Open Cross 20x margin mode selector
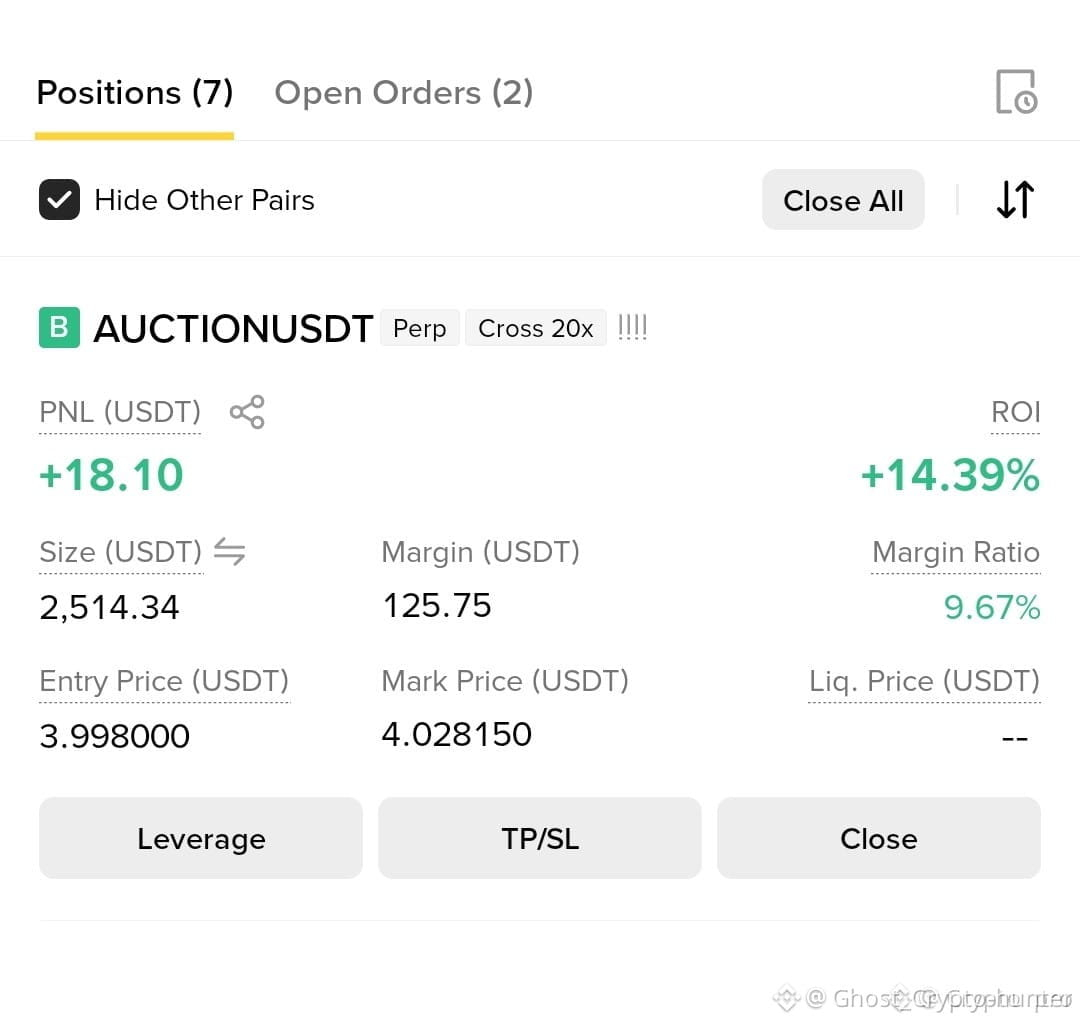 (536, 328)
